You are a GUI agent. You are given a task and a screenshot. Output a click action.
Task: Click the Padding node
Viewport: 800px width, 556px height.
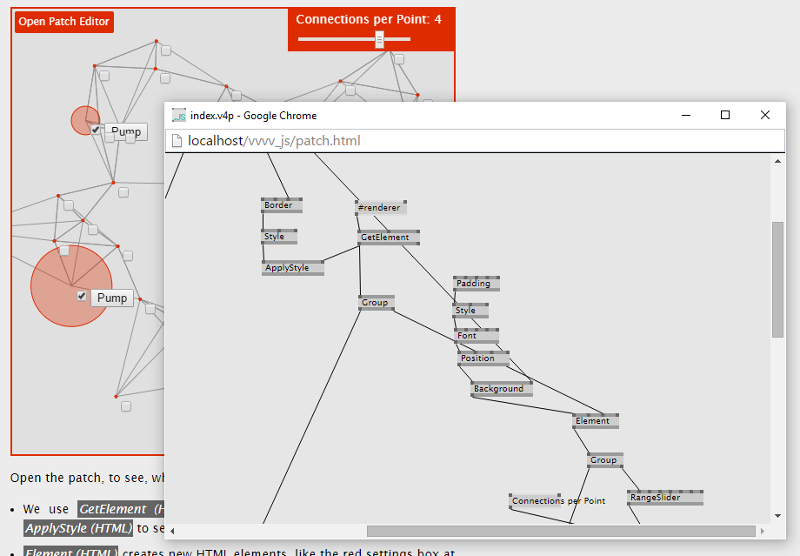pyautogui.click(x=477, y=283)
